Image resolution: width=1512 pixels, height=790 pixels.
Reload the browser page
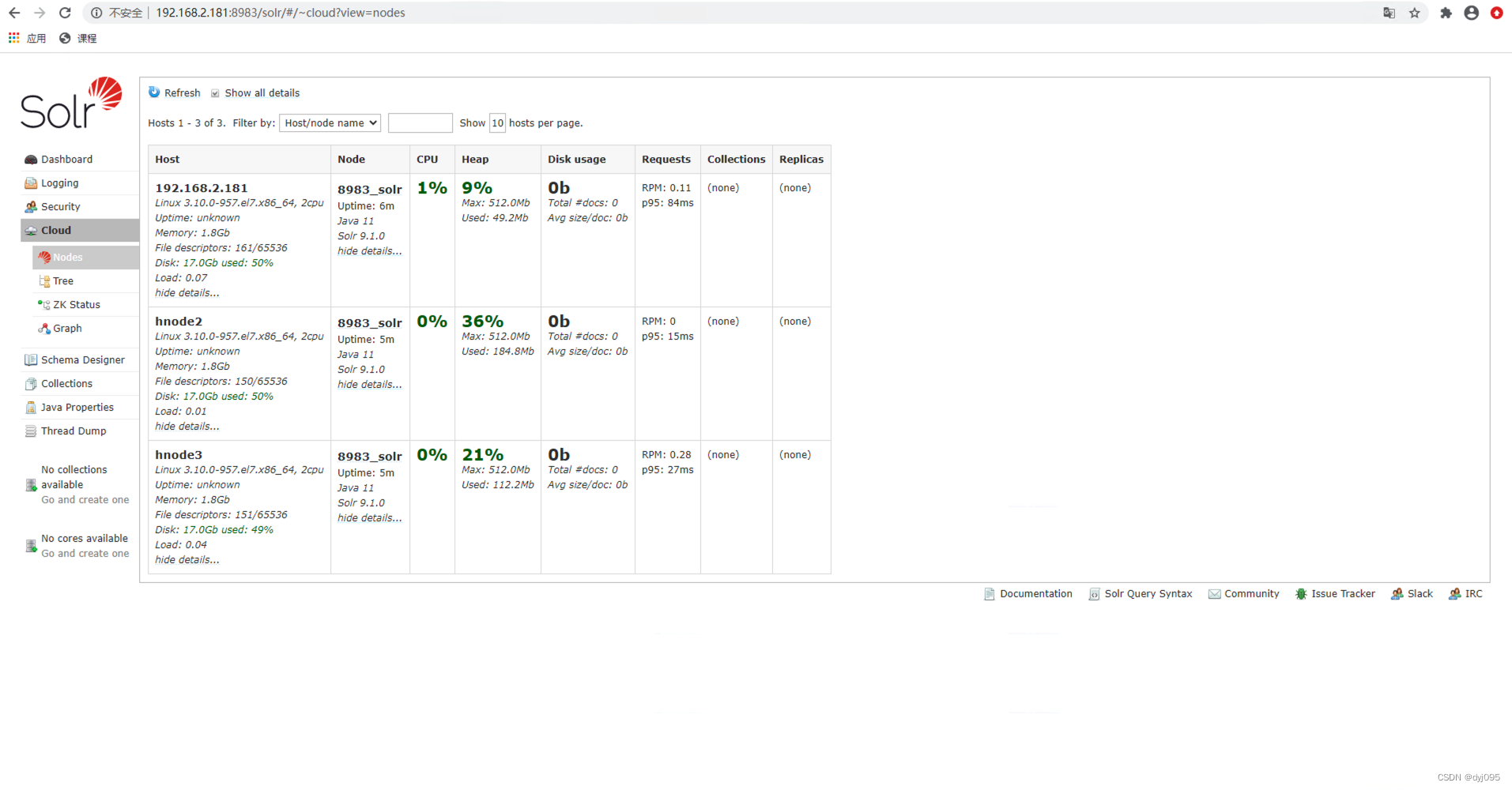pyautogui.click(x=65, y=13)
